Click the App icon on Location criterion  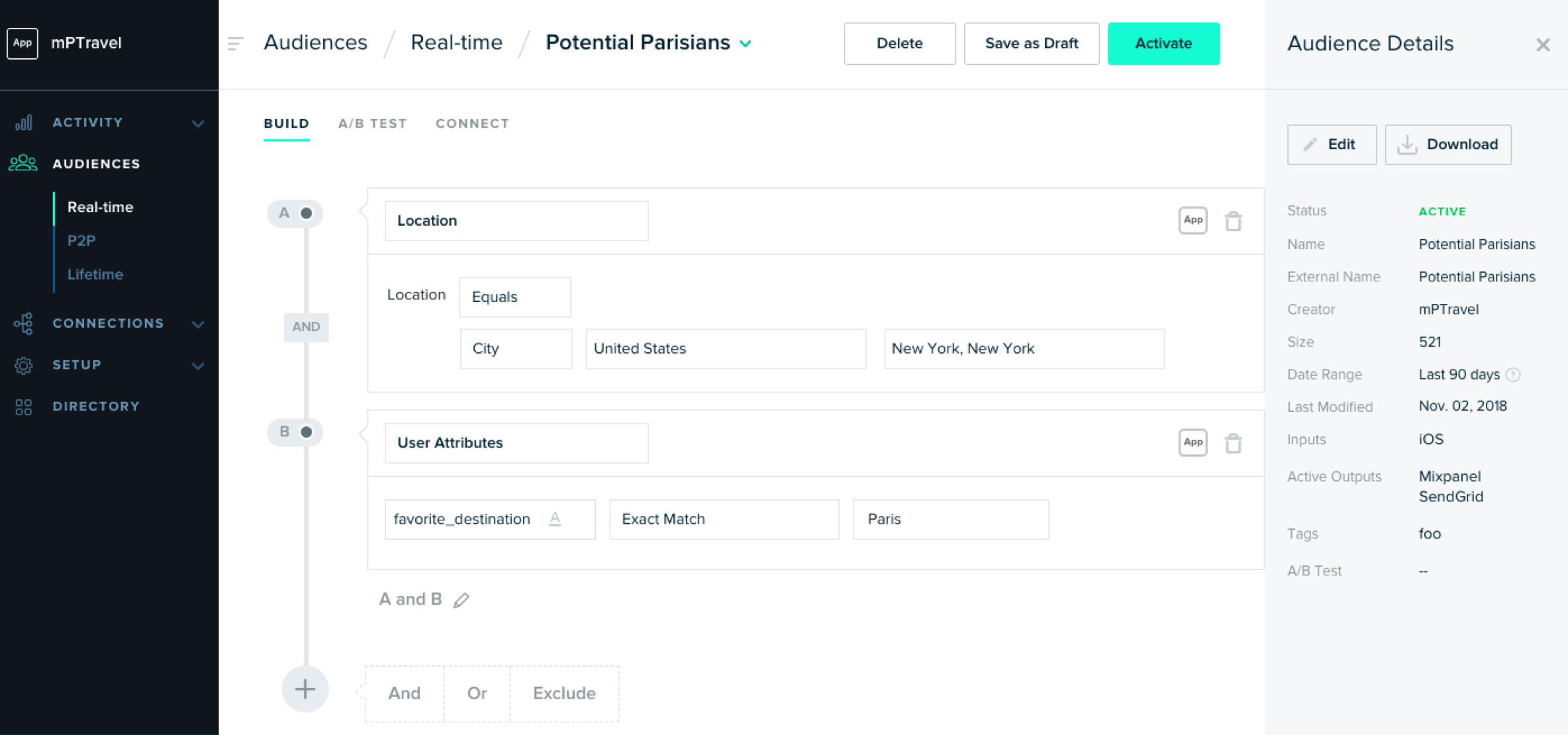click(1192, 220)
